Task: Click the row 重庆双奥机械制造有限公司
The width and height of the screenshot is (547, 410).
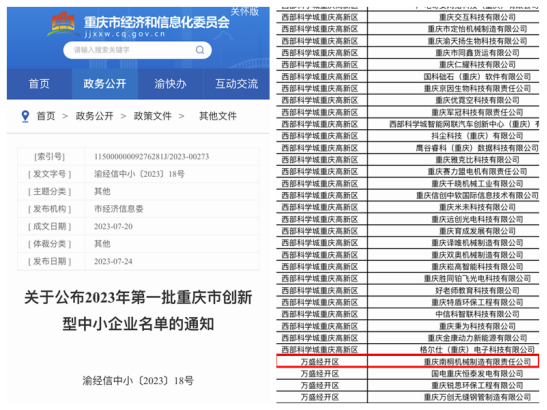Action: (407, 255)
